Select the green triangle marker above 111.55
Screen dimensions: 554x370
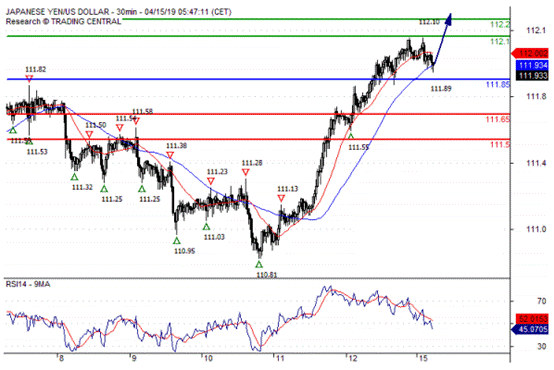click(350, 136)
